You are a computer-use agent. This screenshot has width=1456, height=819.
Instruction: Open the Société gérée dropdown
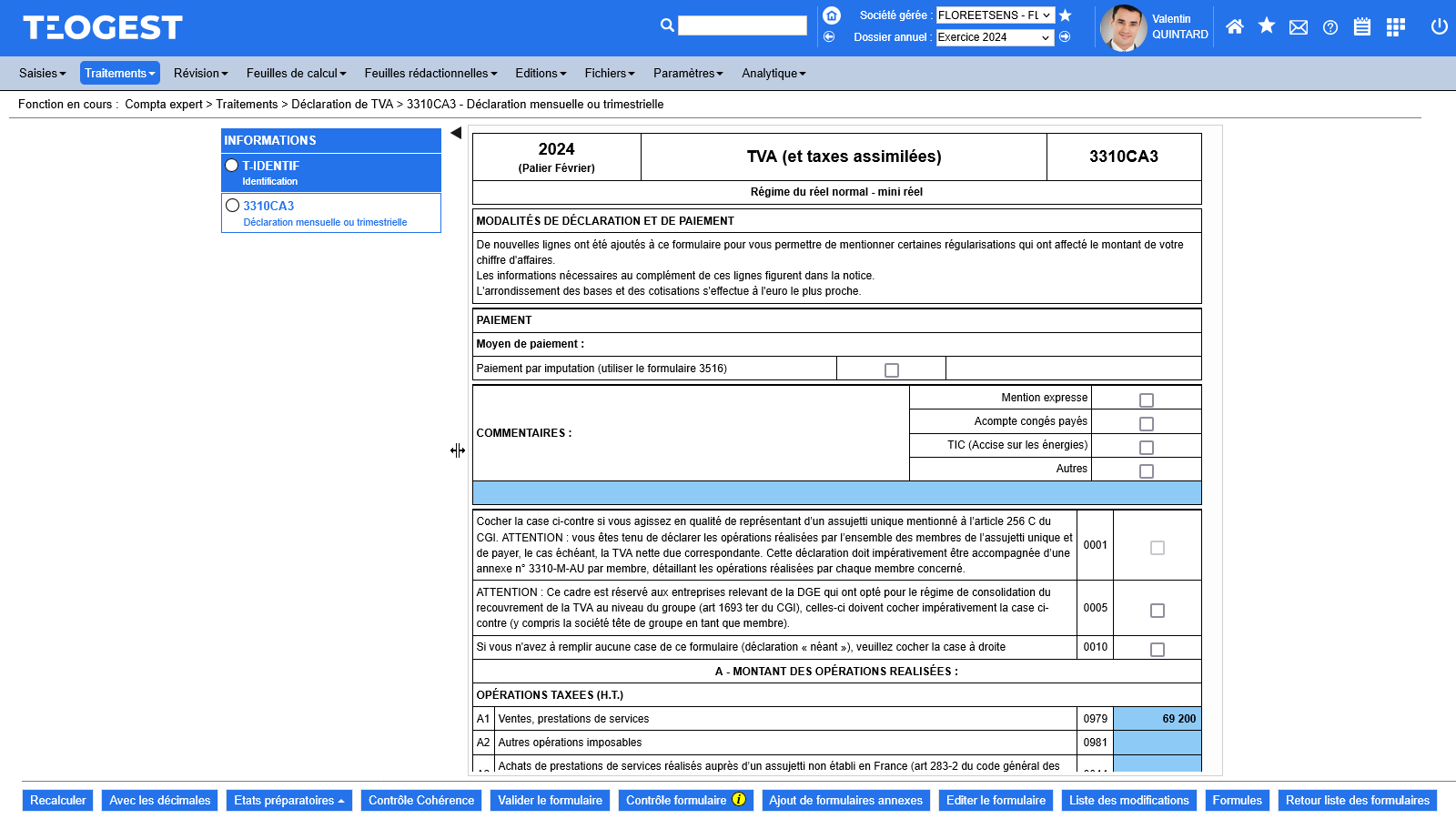(x=995, y=15)
